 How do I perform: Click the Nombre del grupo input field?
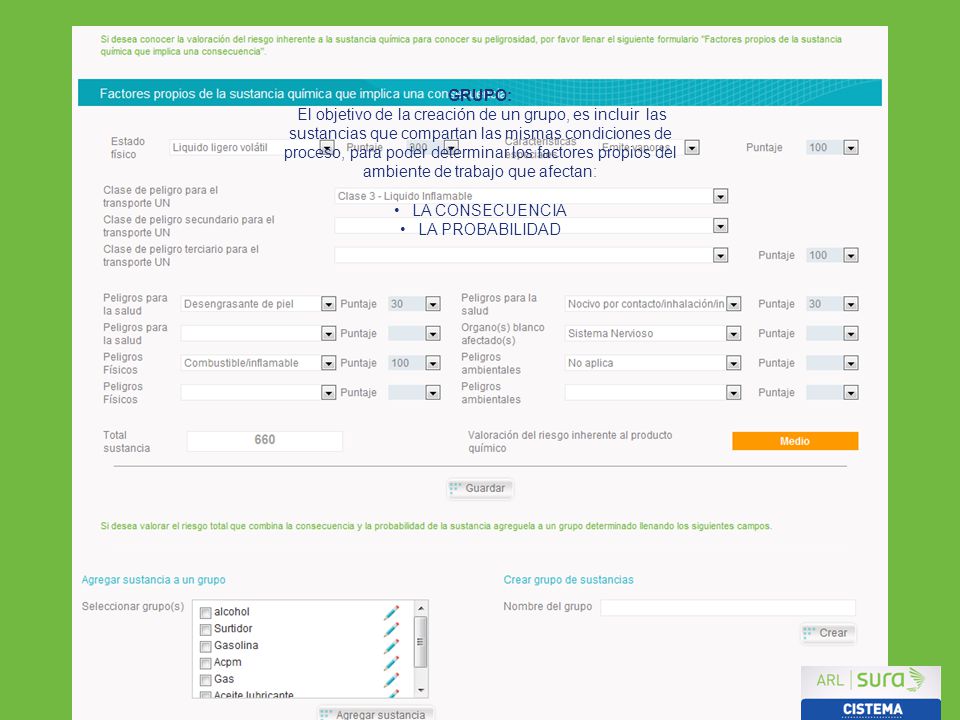pos(728,607)
